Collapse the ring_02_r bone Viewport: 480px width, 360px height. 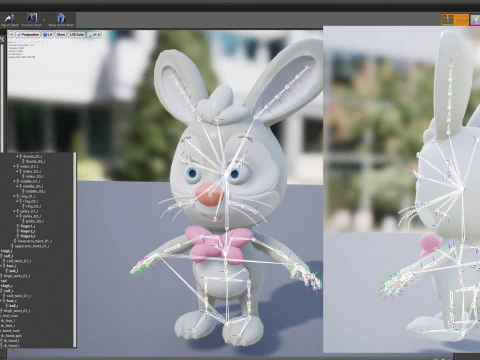pos(17,201)
